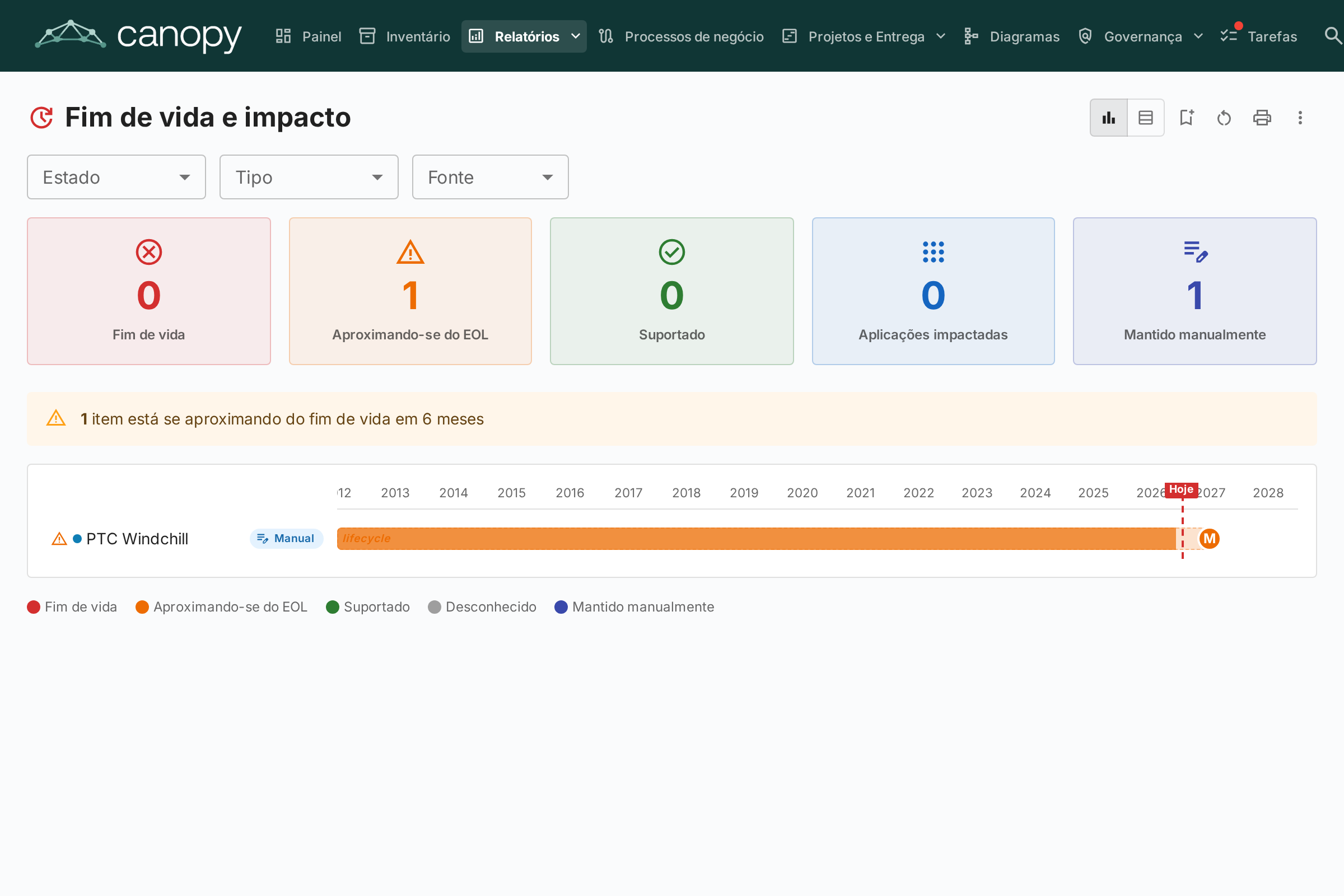Toggle the Desconhecido legend item
Screen dimensions: 1344x896
tap(482, 607)
